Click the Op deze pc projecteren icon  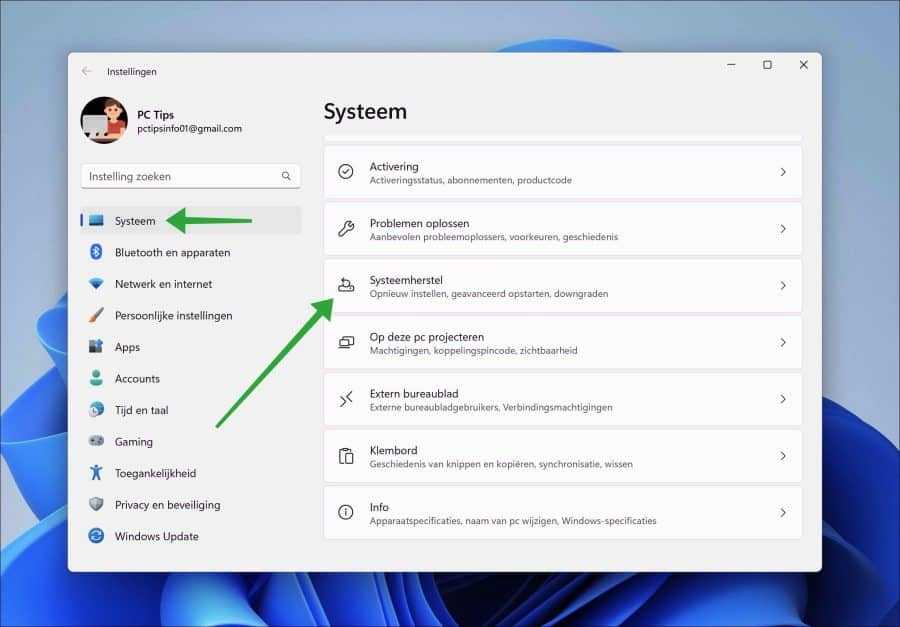[x=346, y=342]
